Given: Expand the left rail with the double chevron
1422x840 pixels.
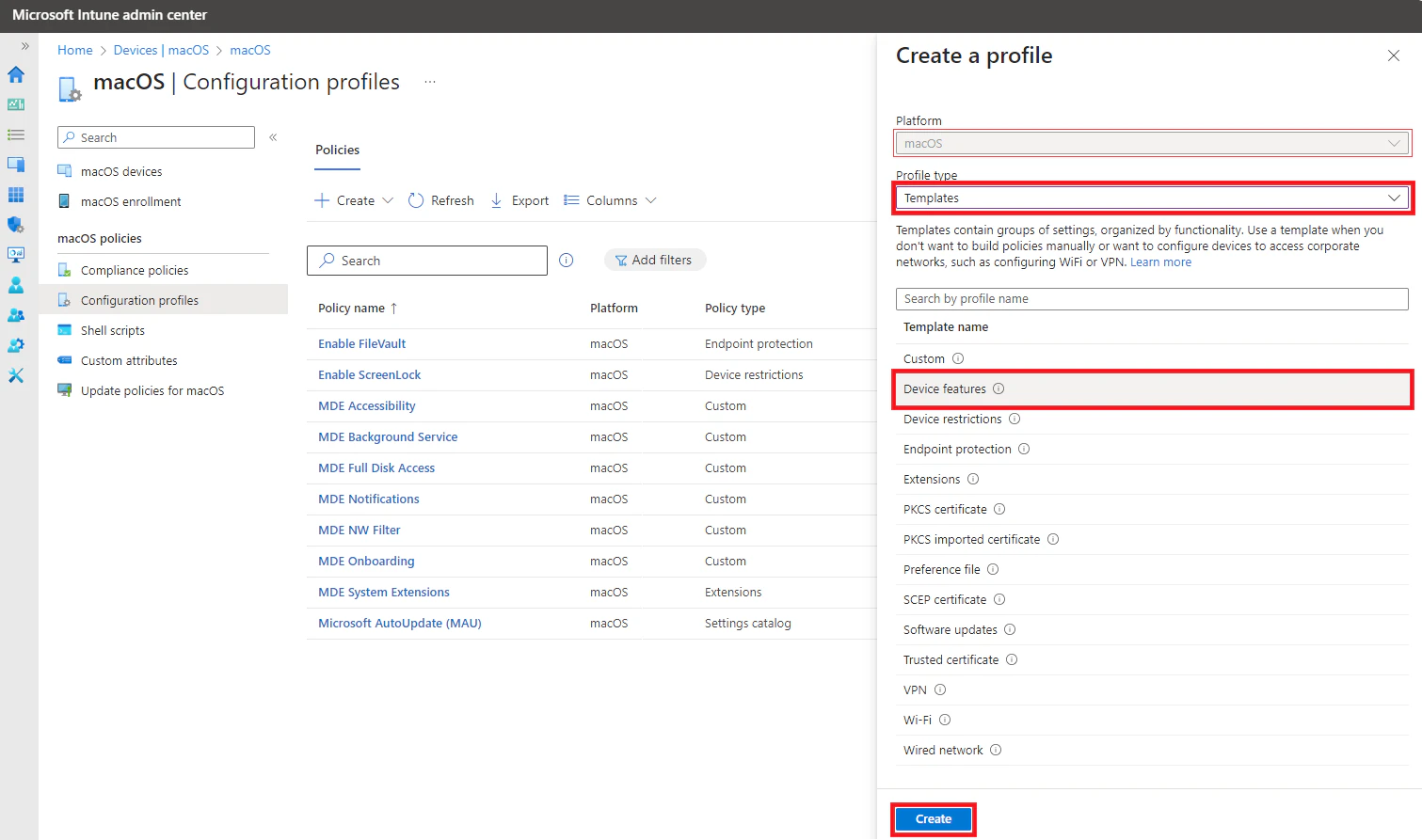Looking at the screenshot, I should tap(25, 45).
